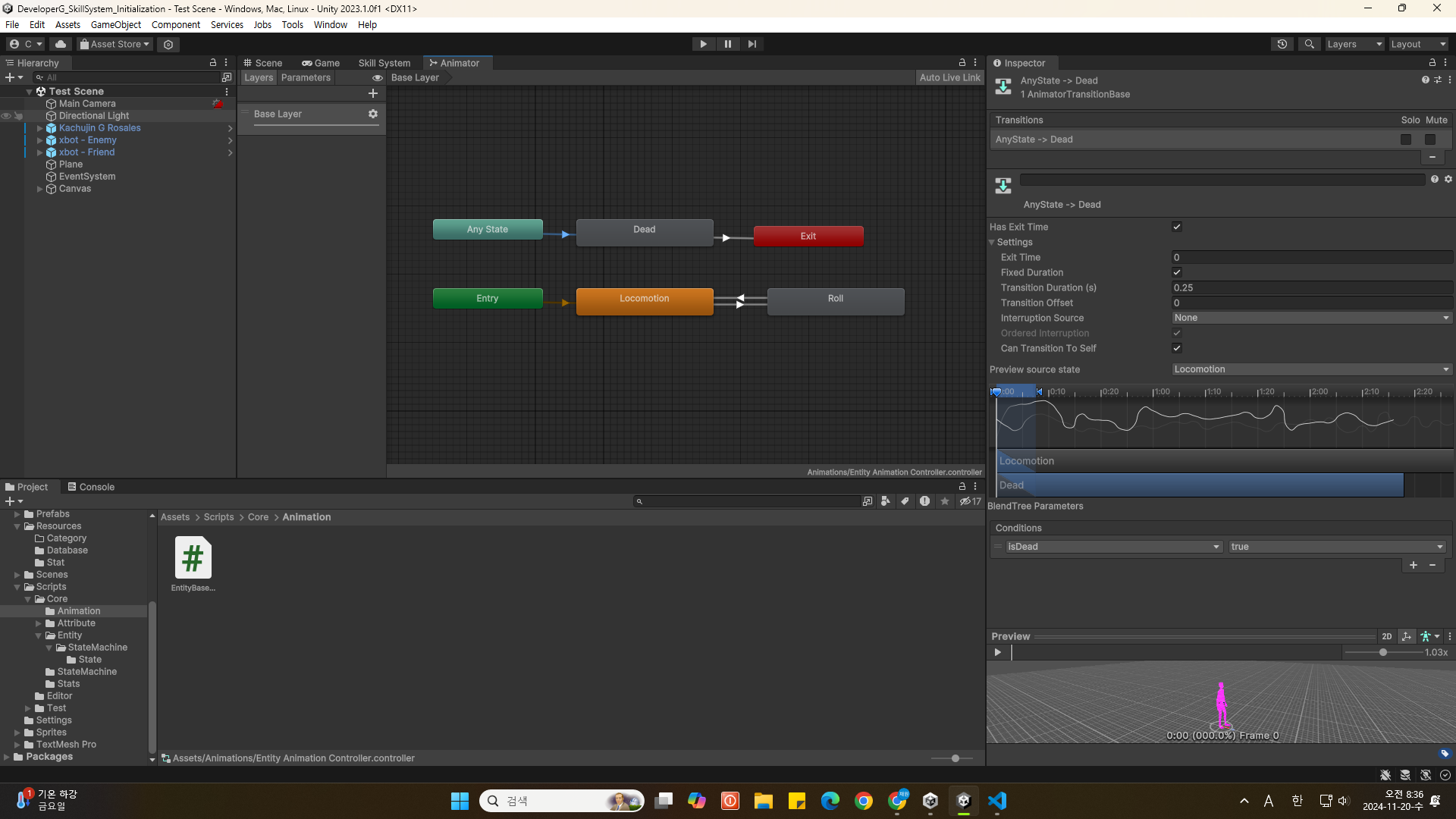
Task: Click the Auto Live Link button
Action: point(949,77)
